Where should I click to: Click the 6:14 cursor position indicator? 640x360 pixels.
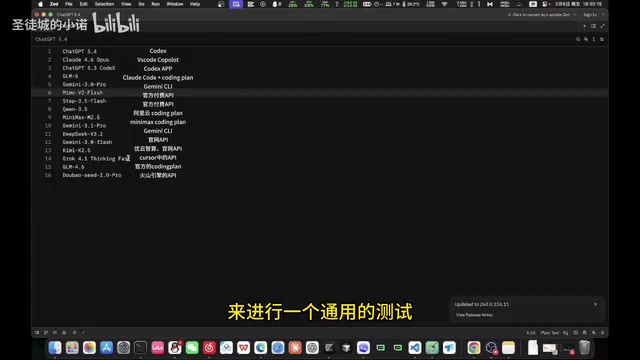(531, 333)
